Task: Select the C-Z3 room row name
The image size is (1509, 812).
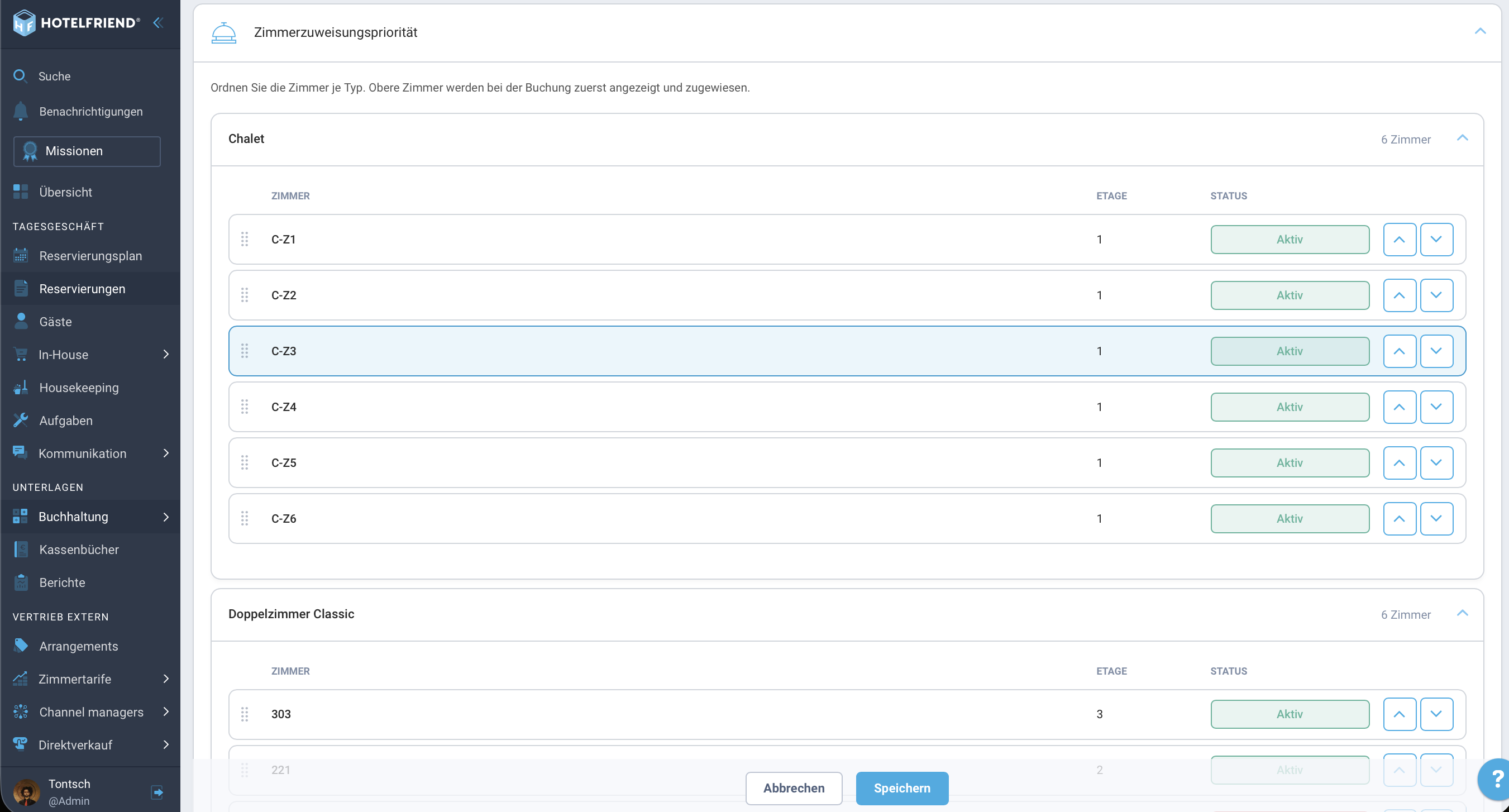Action: (284, 351)
